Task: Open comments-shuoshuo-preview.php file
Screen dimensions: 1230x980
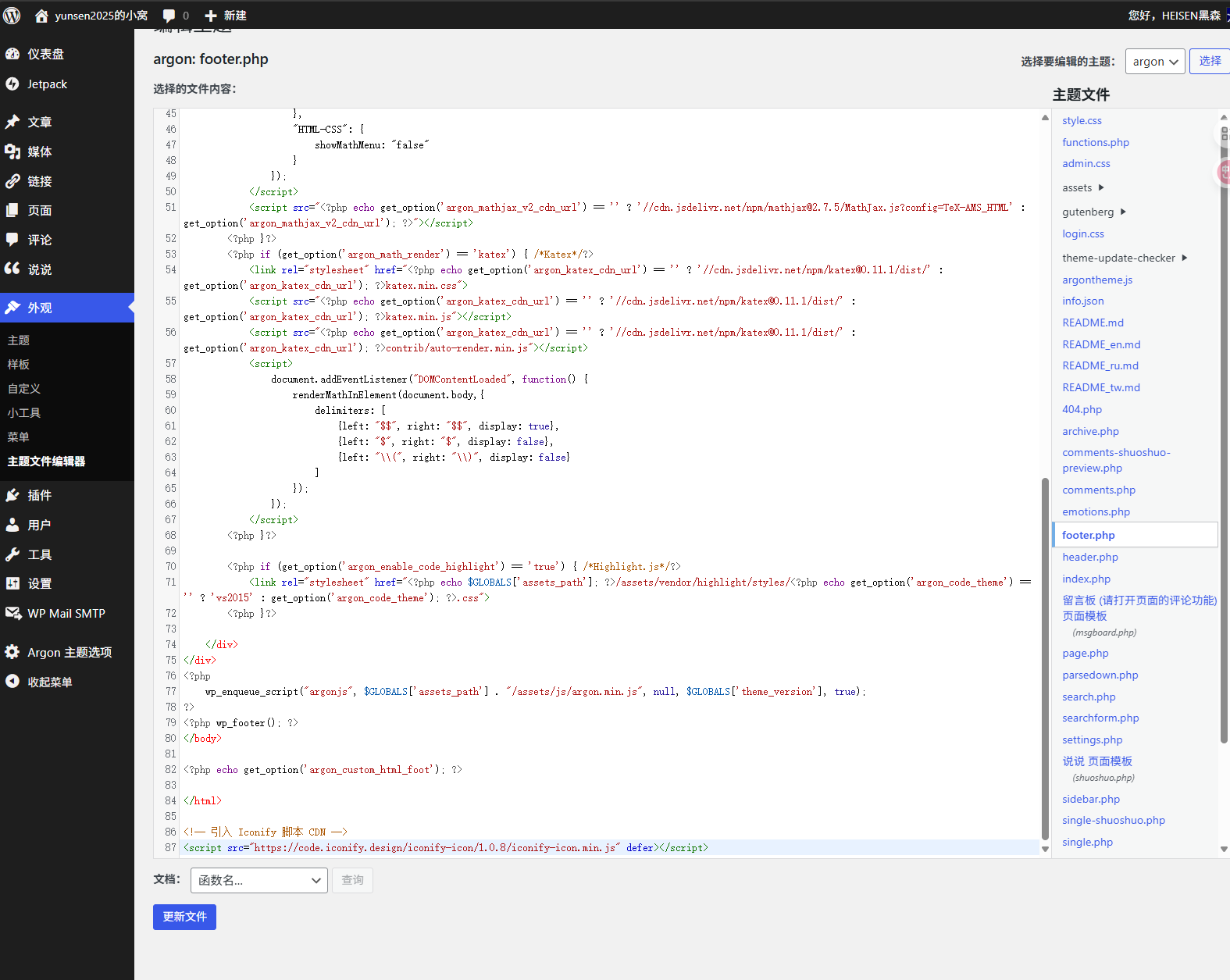Action: coord(1117,460)
